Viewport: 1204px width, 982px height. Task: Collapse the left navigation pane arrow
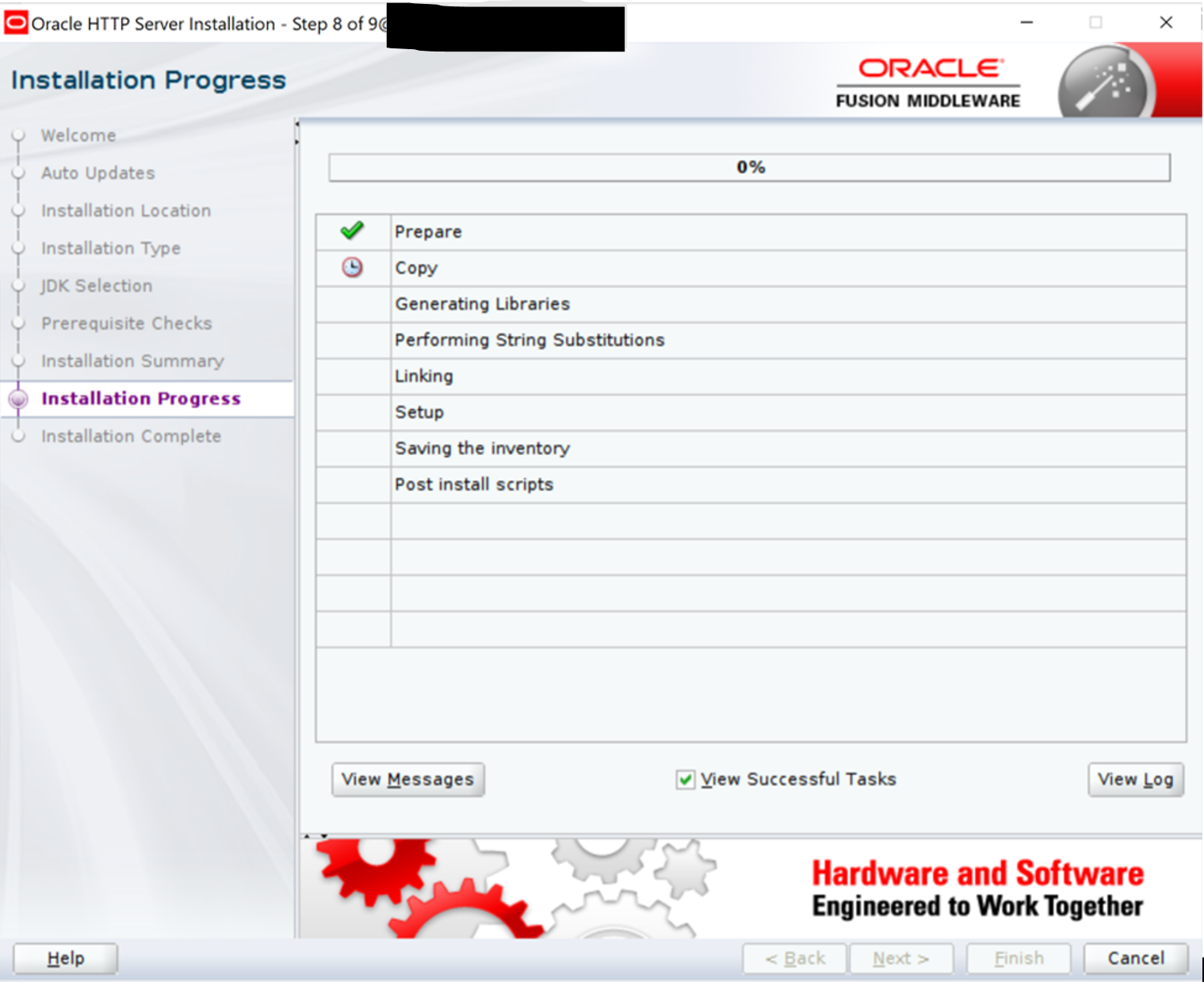pyautogui.click(x=297, y=124)
